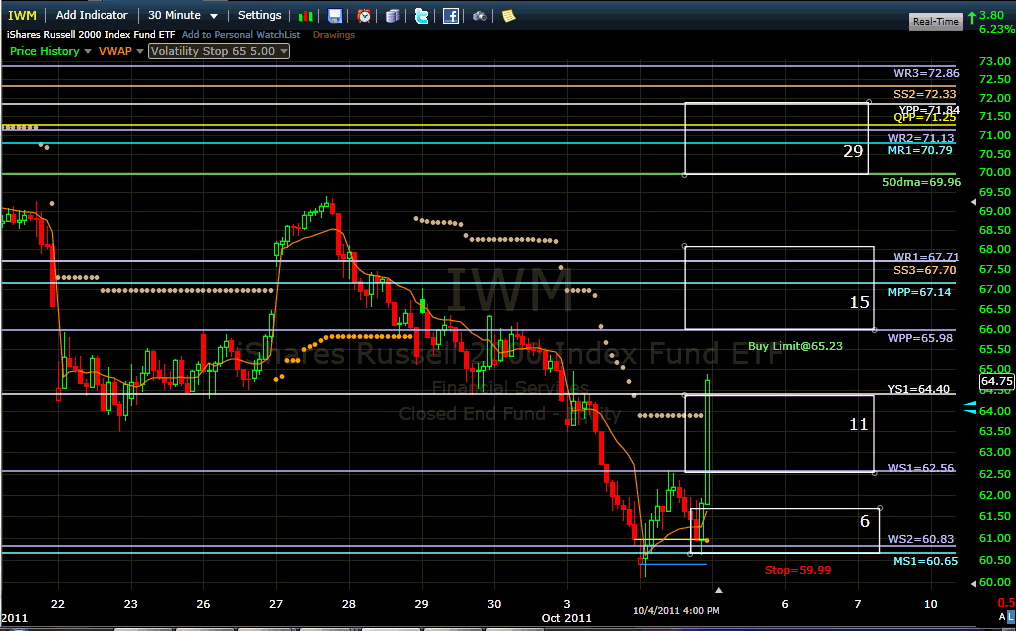The image size is (1016, 631).
Task: Click the WR3=72.86 pivot label
Action: (x=927, y=73)
